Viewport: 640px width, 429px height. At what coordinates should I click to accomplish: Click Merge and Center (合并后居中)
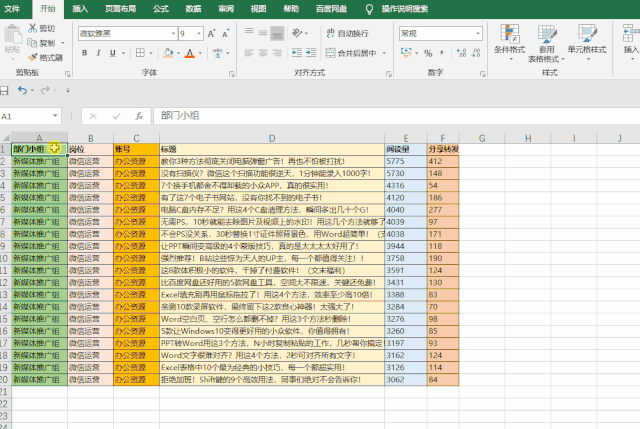[x=351, y=53]
